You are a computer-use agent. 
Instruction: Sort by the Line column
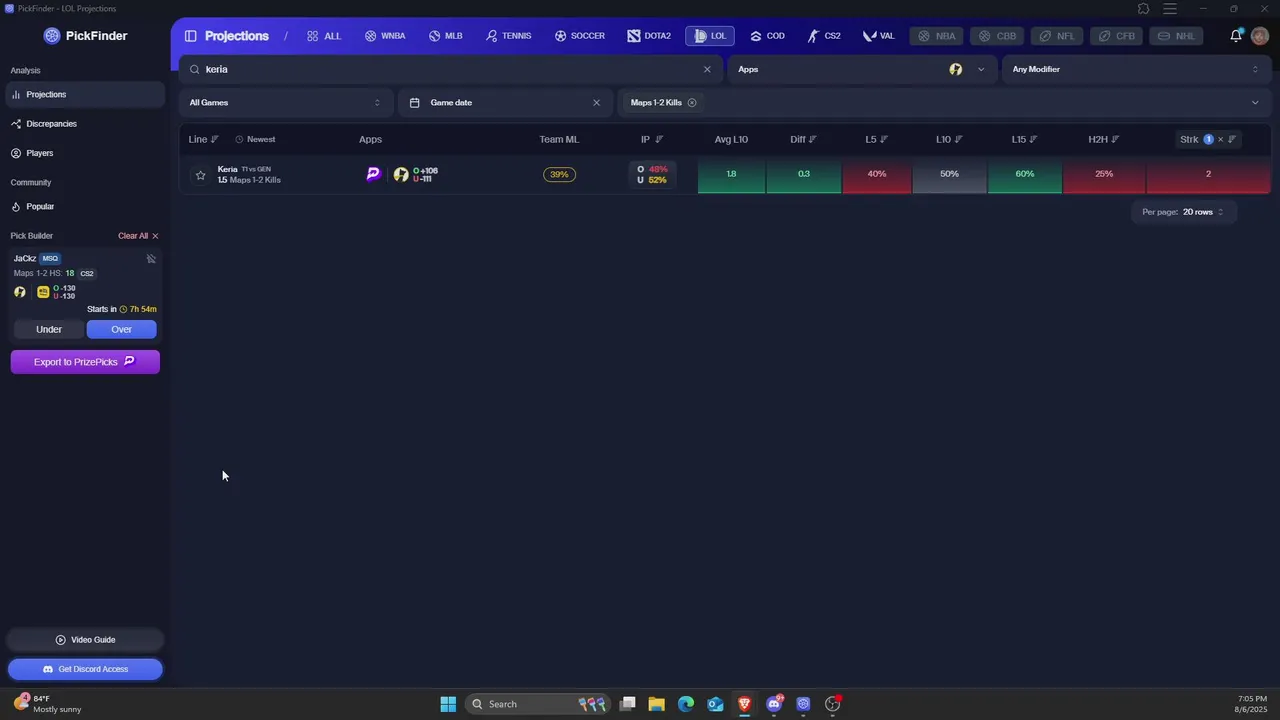point(204,139)
